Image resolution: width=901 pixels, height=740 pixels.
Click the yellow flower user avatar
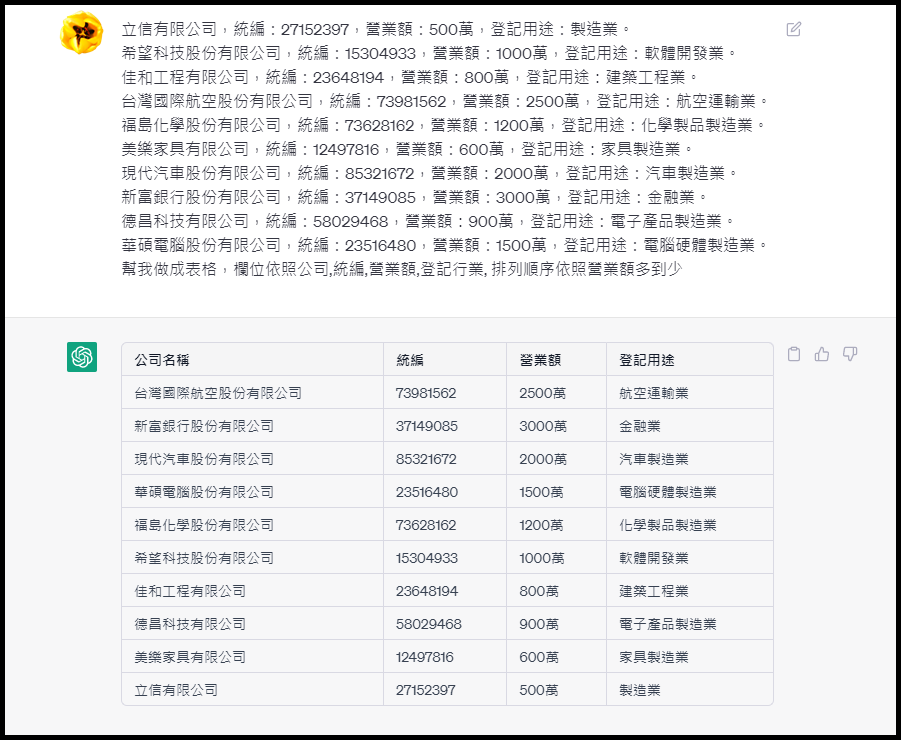pyautogui.click(x=82, y=32)
